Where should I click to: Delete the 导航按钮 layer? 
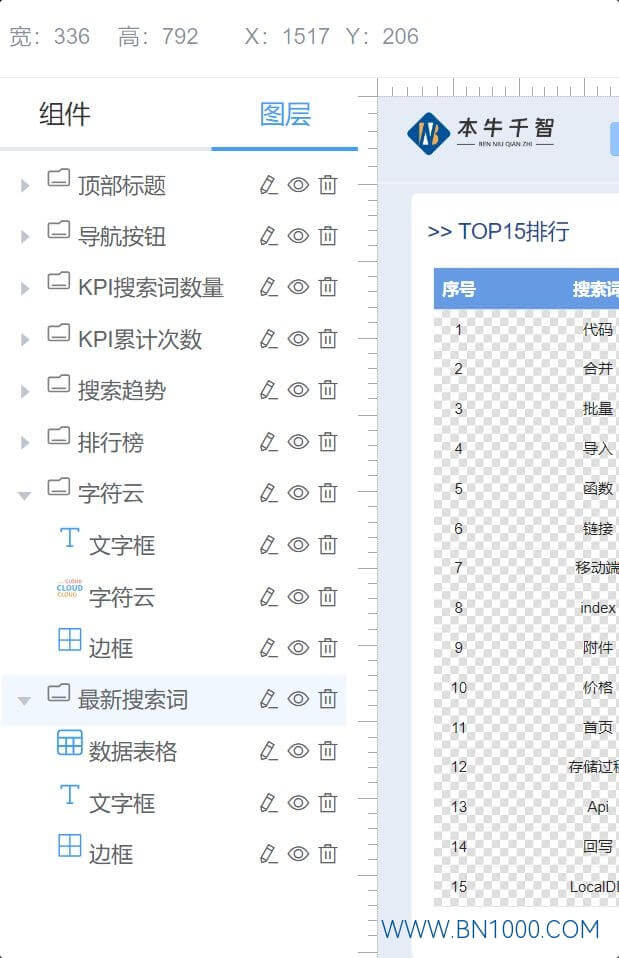328,236
